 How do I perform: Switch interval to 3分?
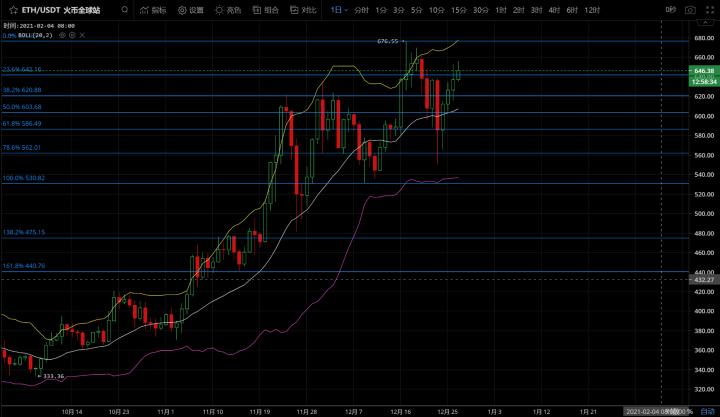(x=399, y=10)
